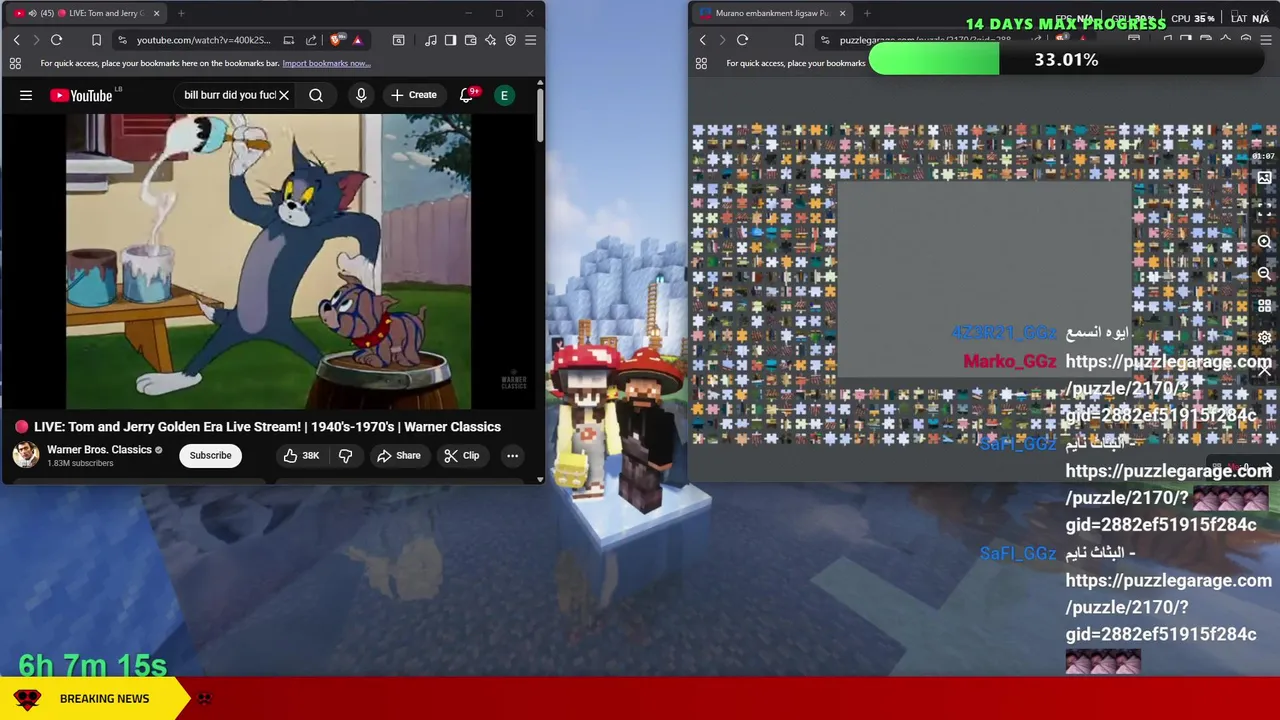Open Brave Wallet icon in YouTube window
The image size is (1280, 720).
[470, 40]
